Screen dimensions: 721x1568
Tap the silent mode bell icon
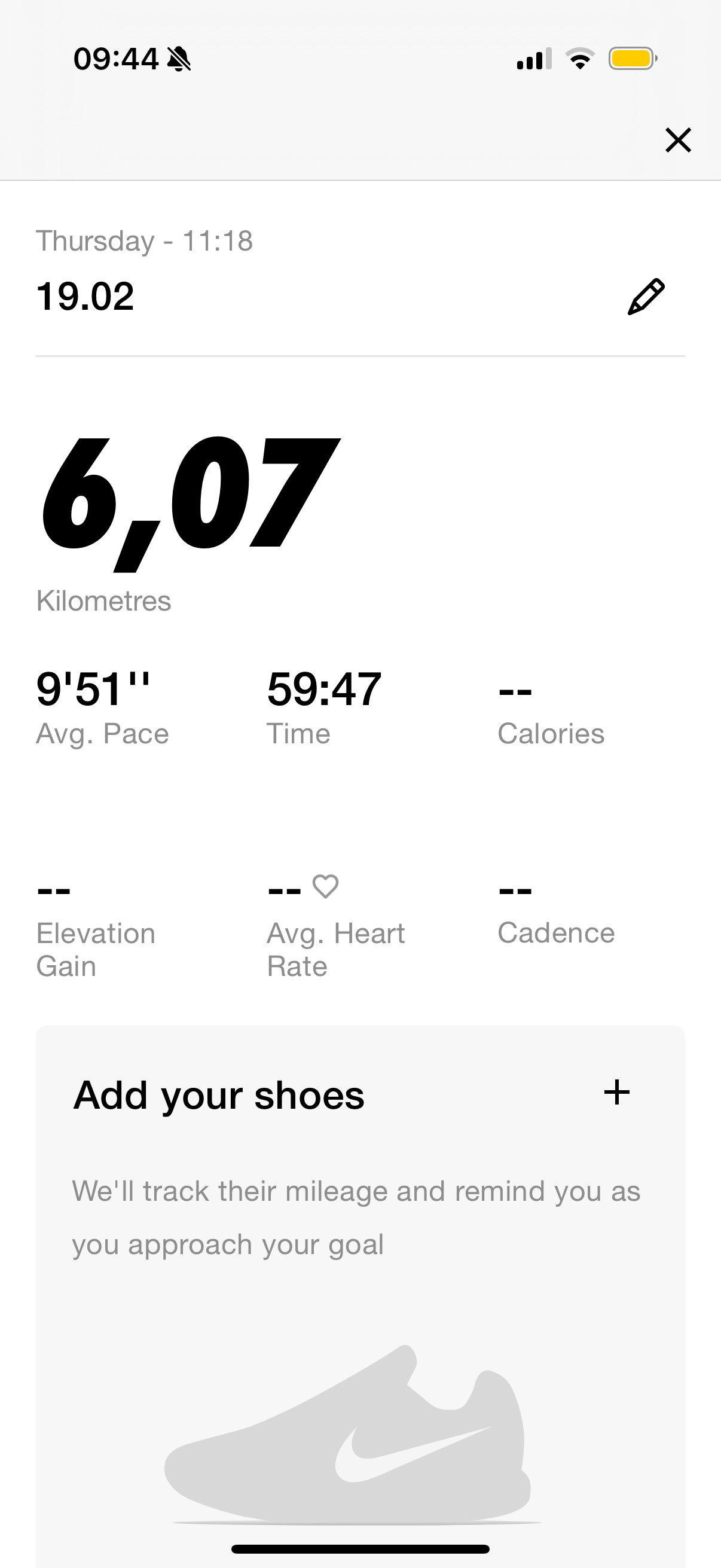[179, 60]
